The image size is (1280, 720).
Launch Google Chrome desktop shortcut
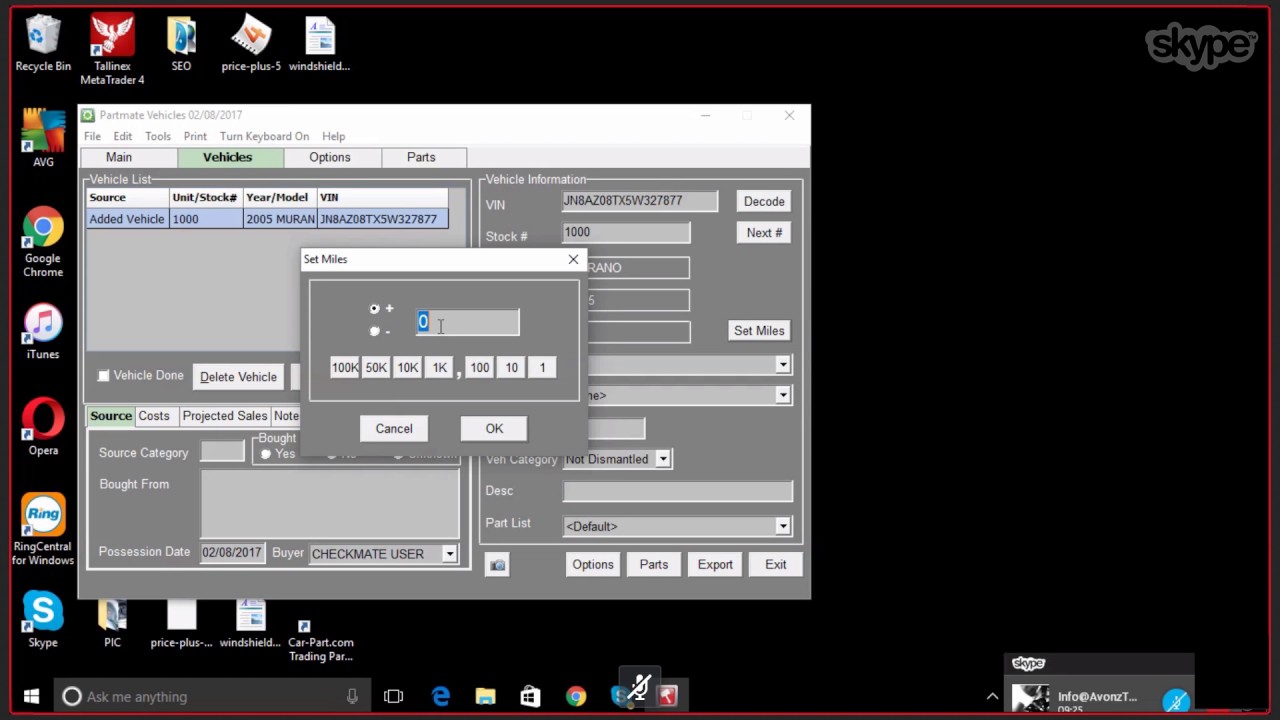click(x=43, y=243)
